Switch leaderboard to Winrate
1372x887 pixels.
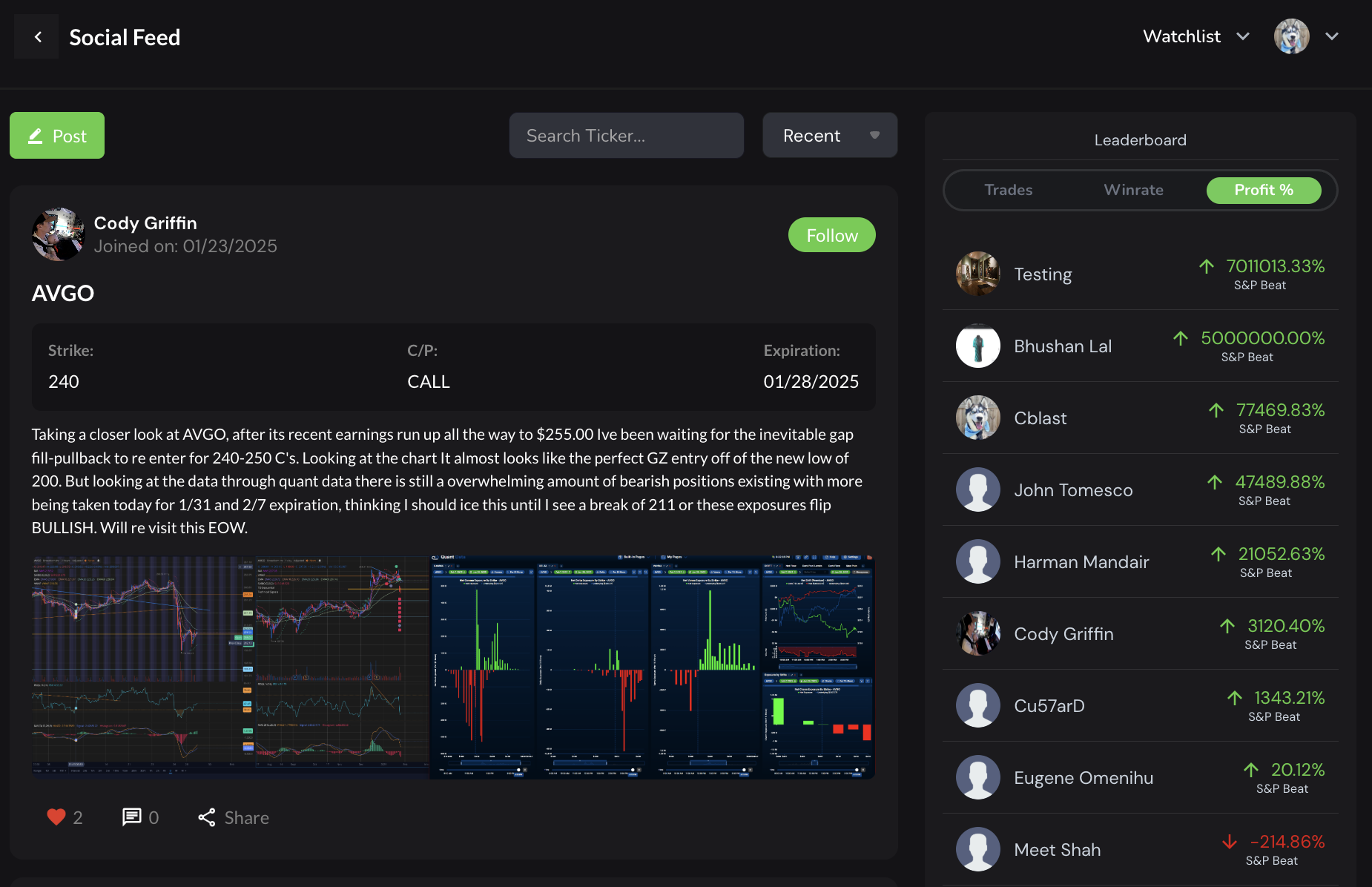click(x=1133, y=190)
